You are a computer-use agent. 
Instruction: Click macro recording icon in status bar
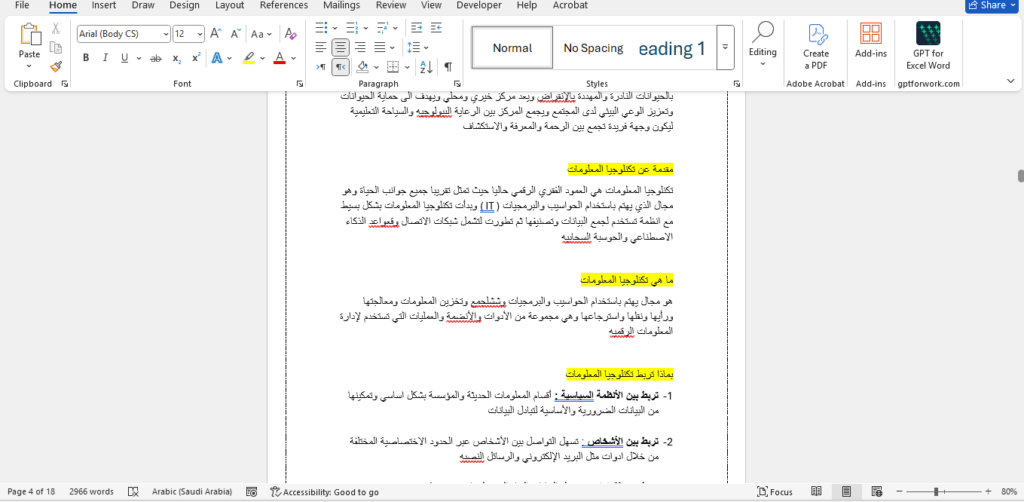251,492
